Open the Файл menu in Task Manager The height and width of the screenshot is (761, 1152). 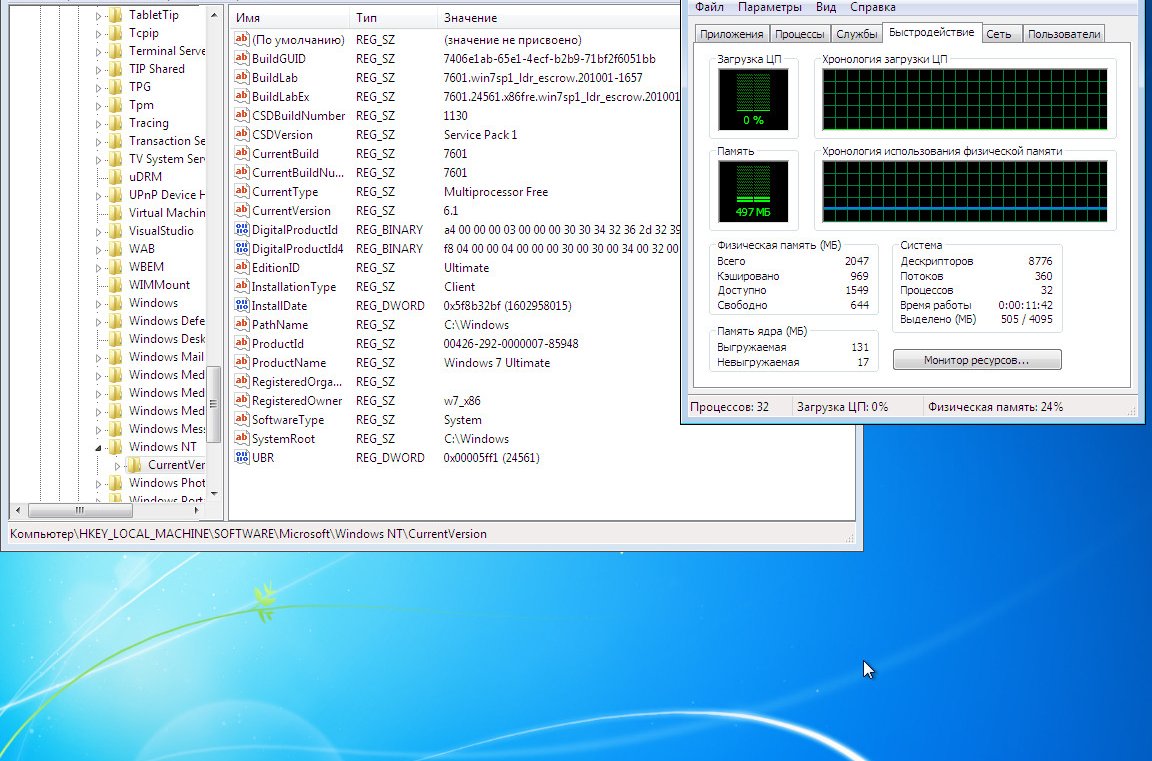[x=710, y=7]
